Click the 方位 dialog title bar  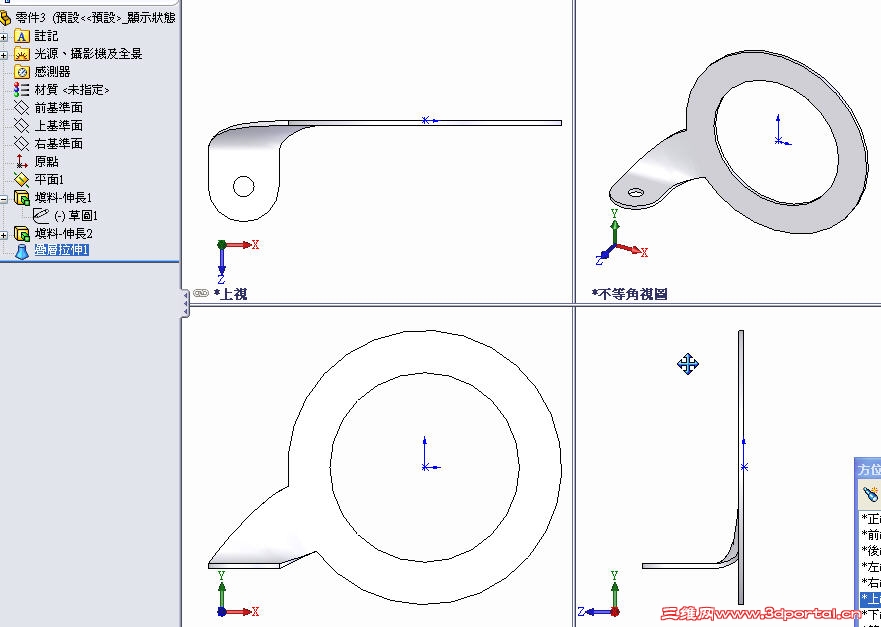[x=868, y=470]
